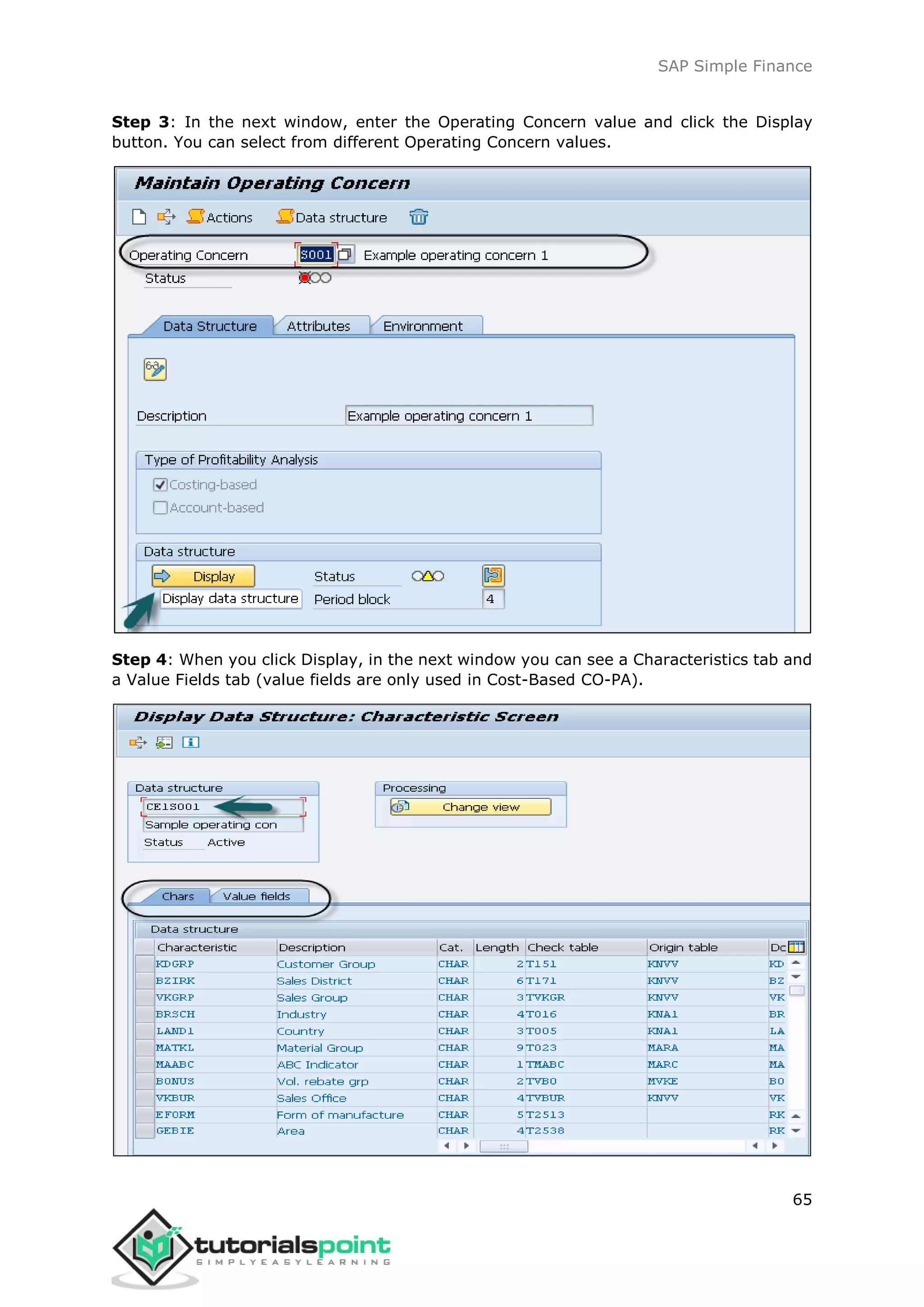Click the display/change pencil-glasses icon
The image size is (924, 1307).
(155, 370)
